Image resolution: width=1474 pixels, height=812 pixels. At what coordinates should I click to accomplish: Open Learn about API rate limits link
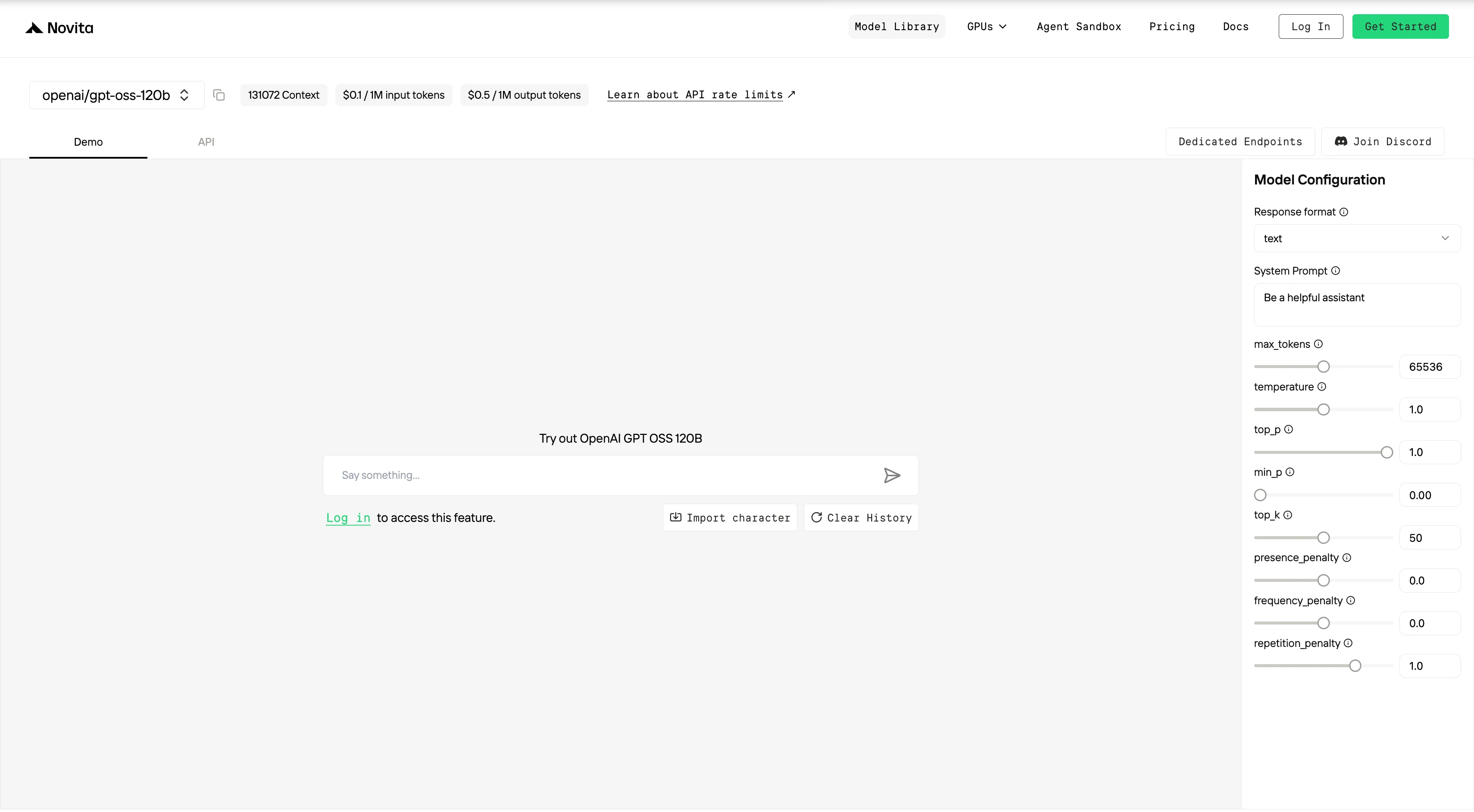pyautogui.click(x=701, y=95)
